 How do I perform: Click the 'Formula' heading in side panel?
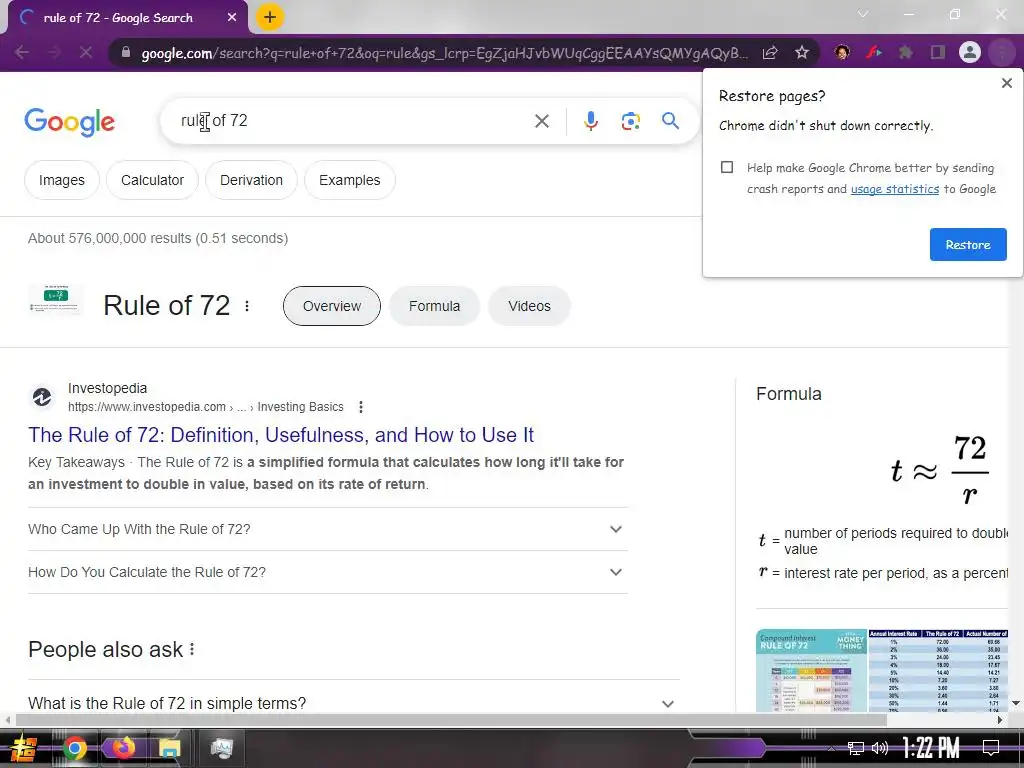pos(789,394)
